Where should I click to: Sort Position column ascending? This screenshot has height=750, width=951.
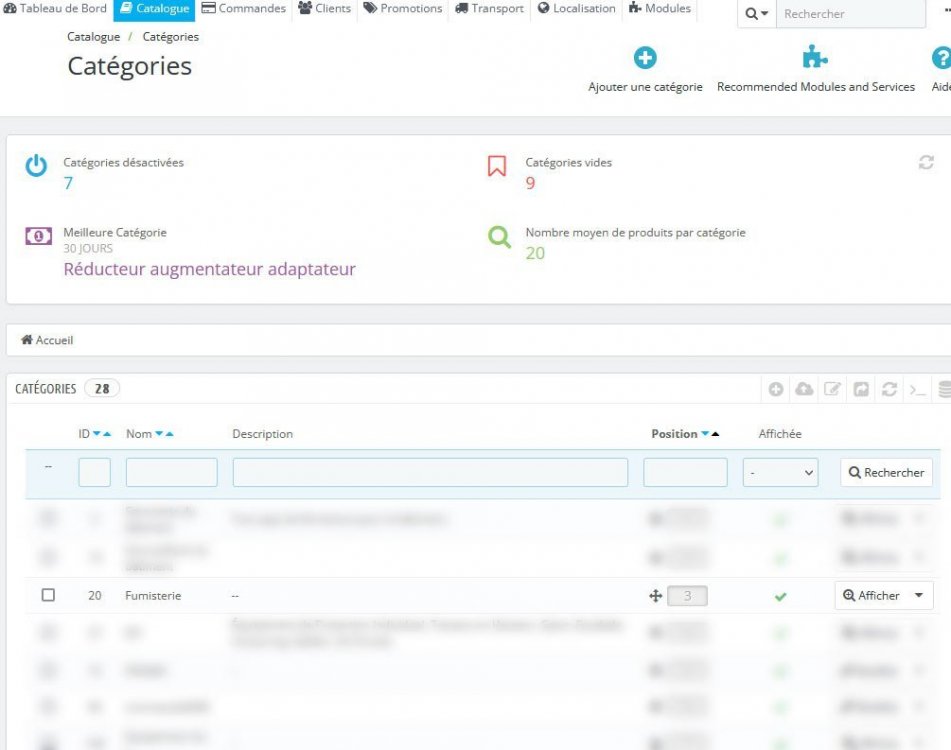(715, 434)
